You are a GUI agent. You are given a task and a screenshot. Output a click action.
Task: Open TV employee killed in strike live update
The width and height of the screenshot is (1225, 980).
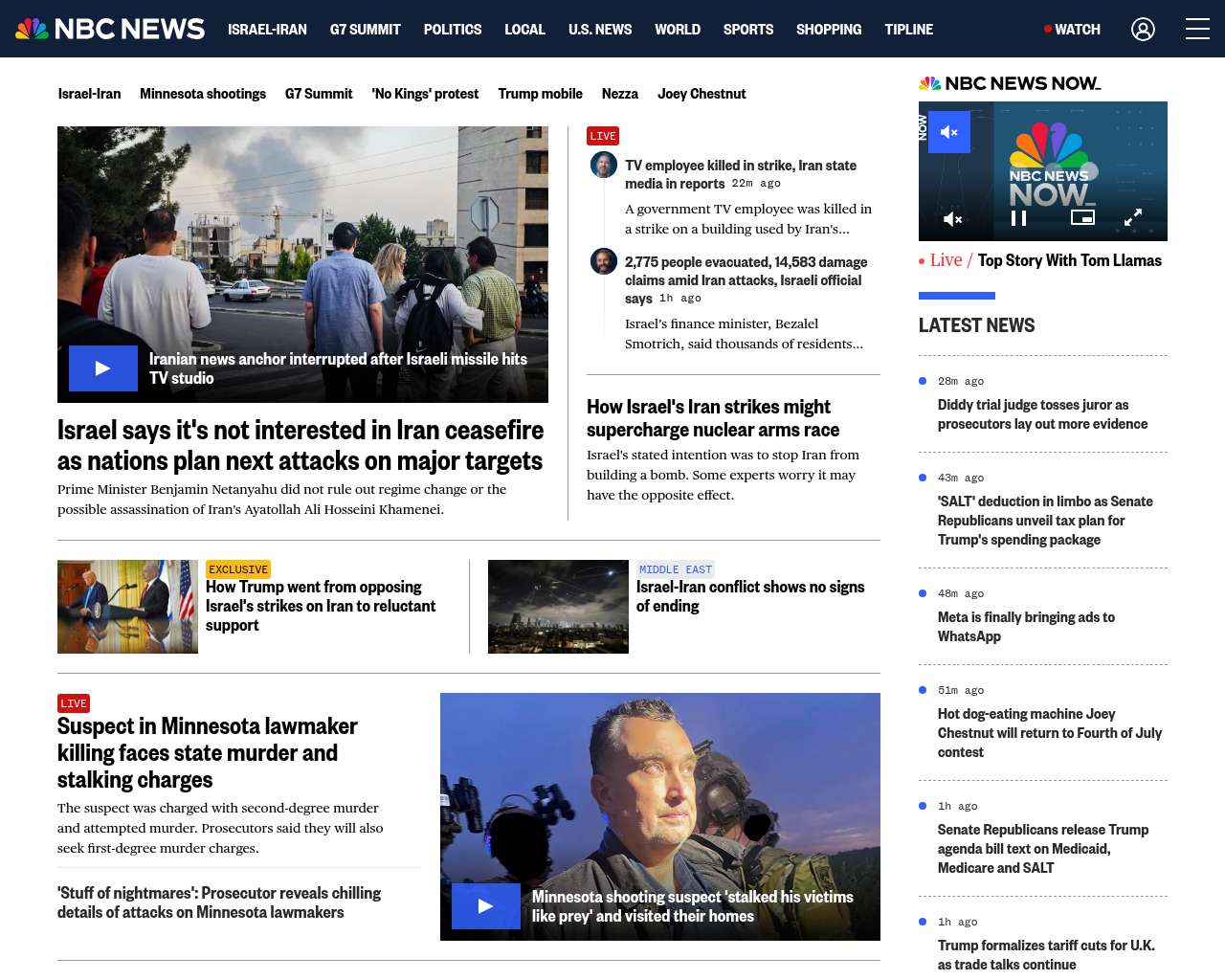(741, 174)
